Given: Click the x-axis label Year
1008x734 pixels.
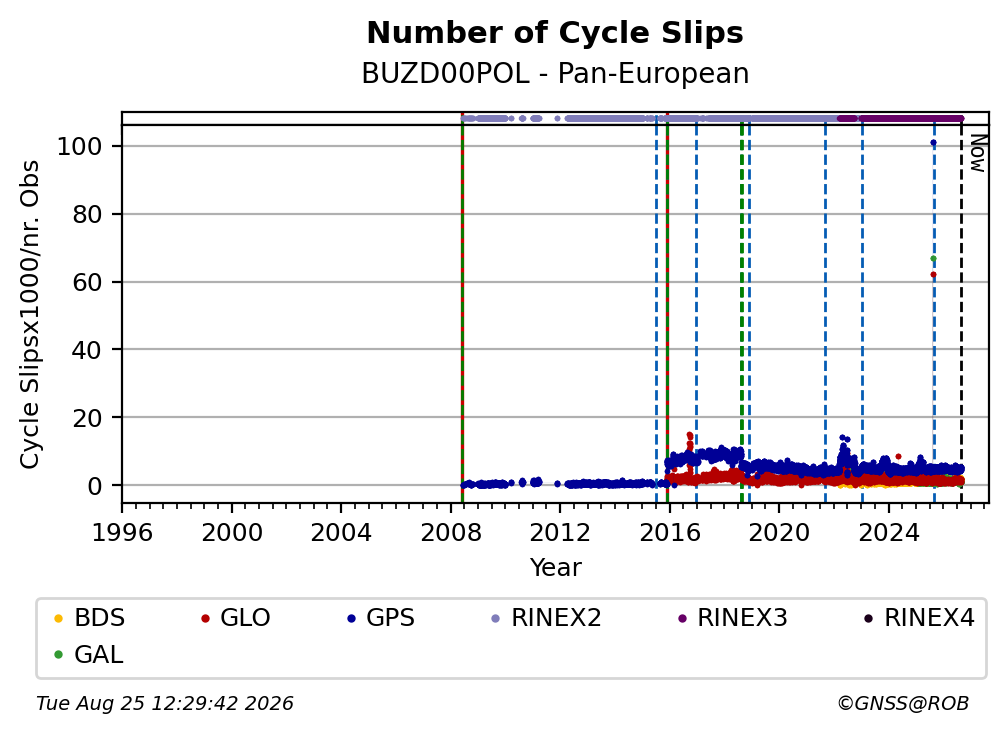Looking at the screenshot, I should [x=555, y=568].
